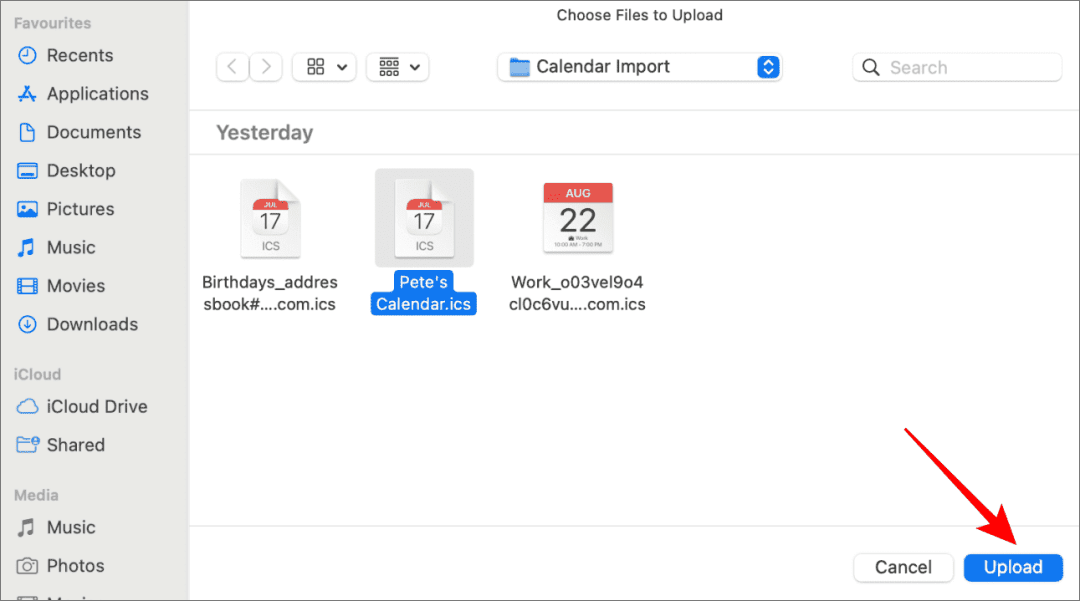Open the grouping options dropdown

pyautogui.click(x=398, y=67)
